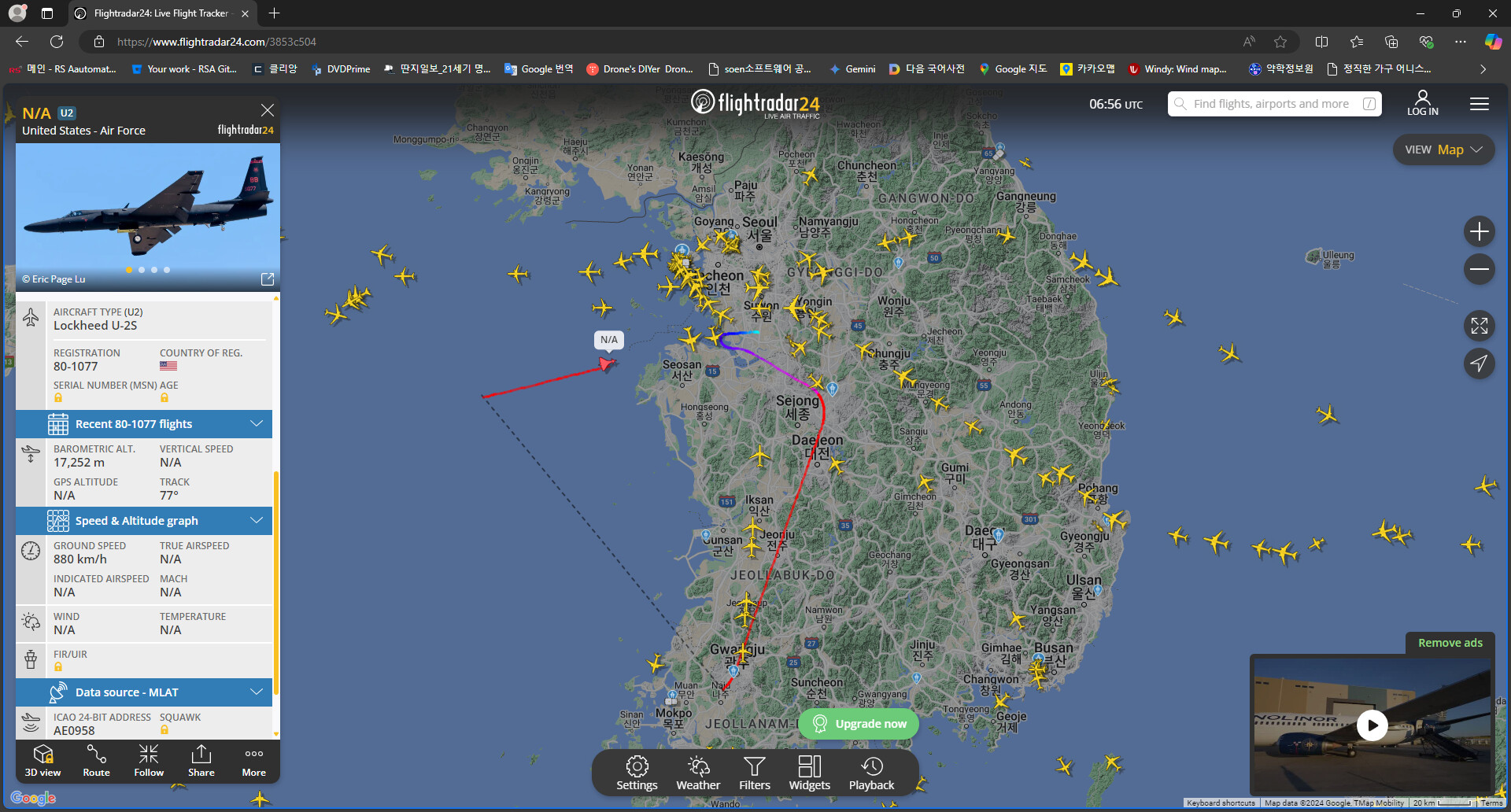Click the Upgrade now button
This screenshot has width=1511, height=812.
click(859, 724)
